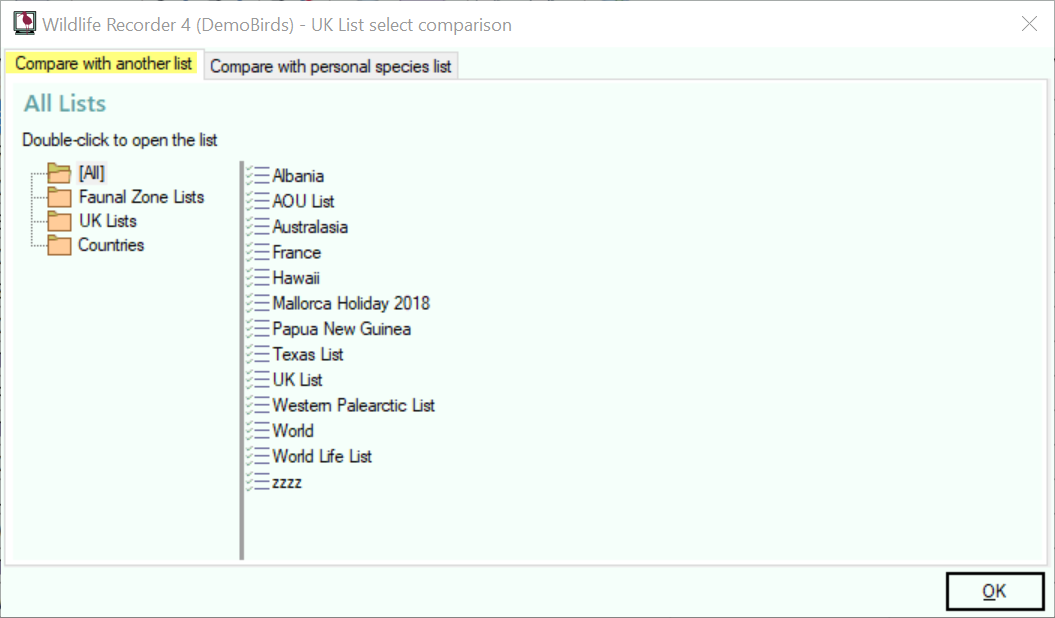Select the Western Palearctic List entry
Screen dimensions: 1055x618
pos(353,405)
